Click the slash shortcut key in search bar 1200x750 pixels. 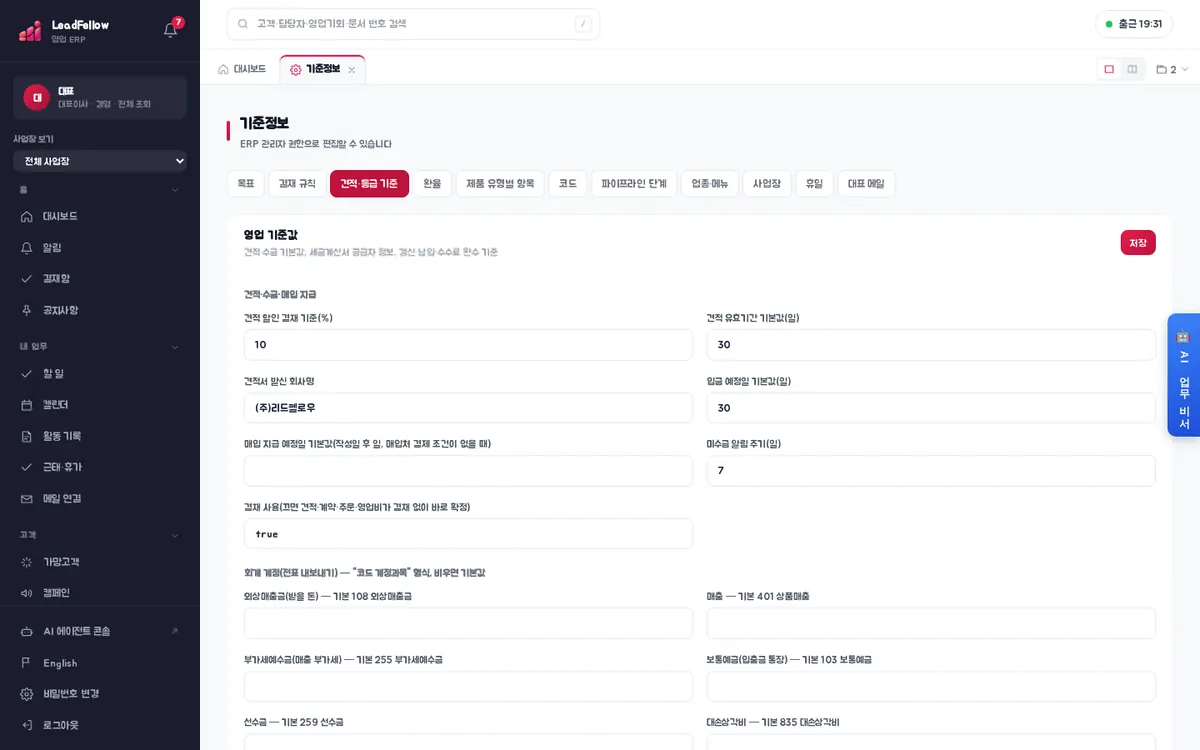[583, 24]
